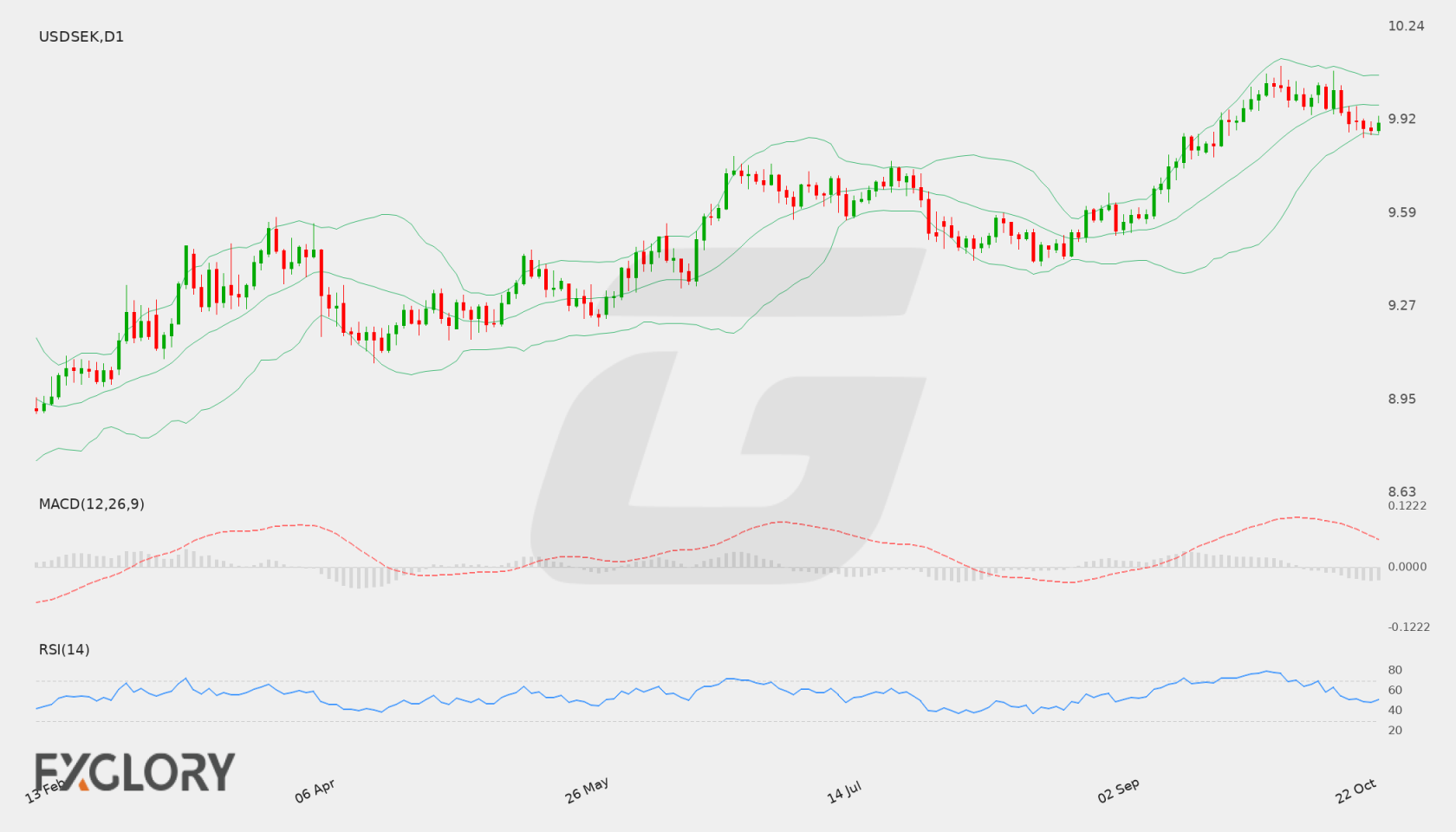Click the -0.1222 MACD scale value
The image size is (1456, 832).
[1409, 627]
